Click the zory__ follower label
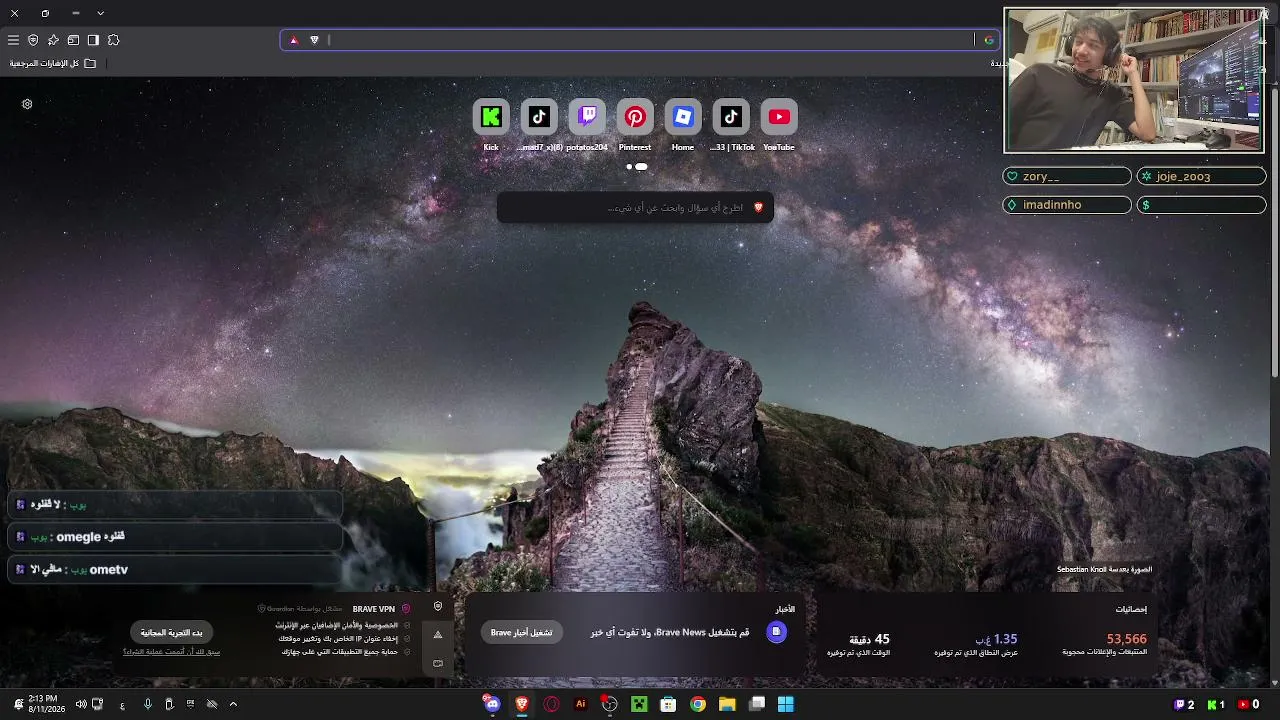The height and width of the screenshot is (720, 1280). click(1067, 176)
